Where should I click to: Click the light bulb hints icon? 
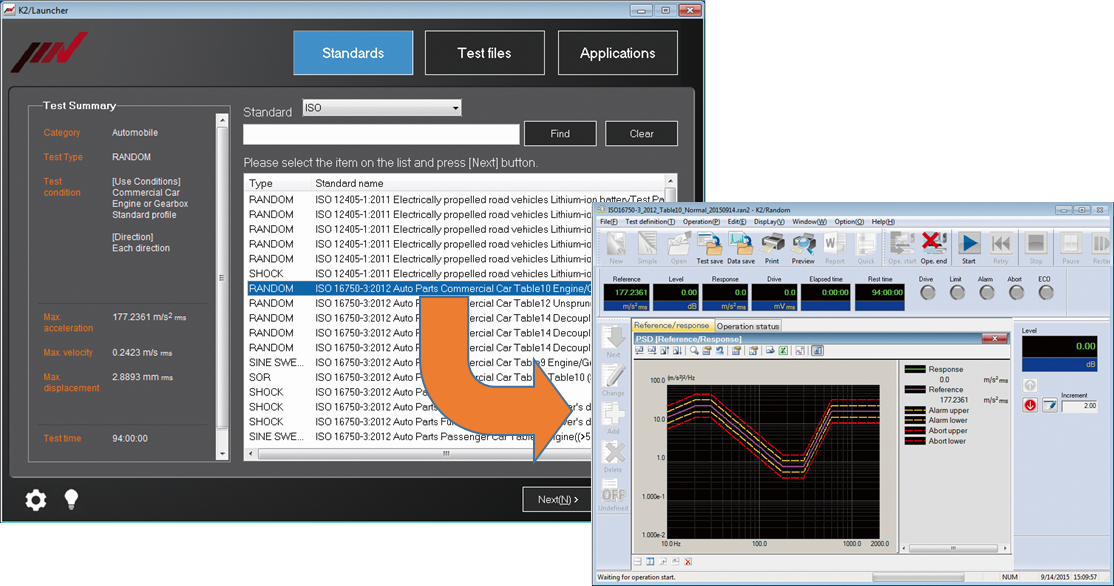pyautogui.click(x=71, y=500)
